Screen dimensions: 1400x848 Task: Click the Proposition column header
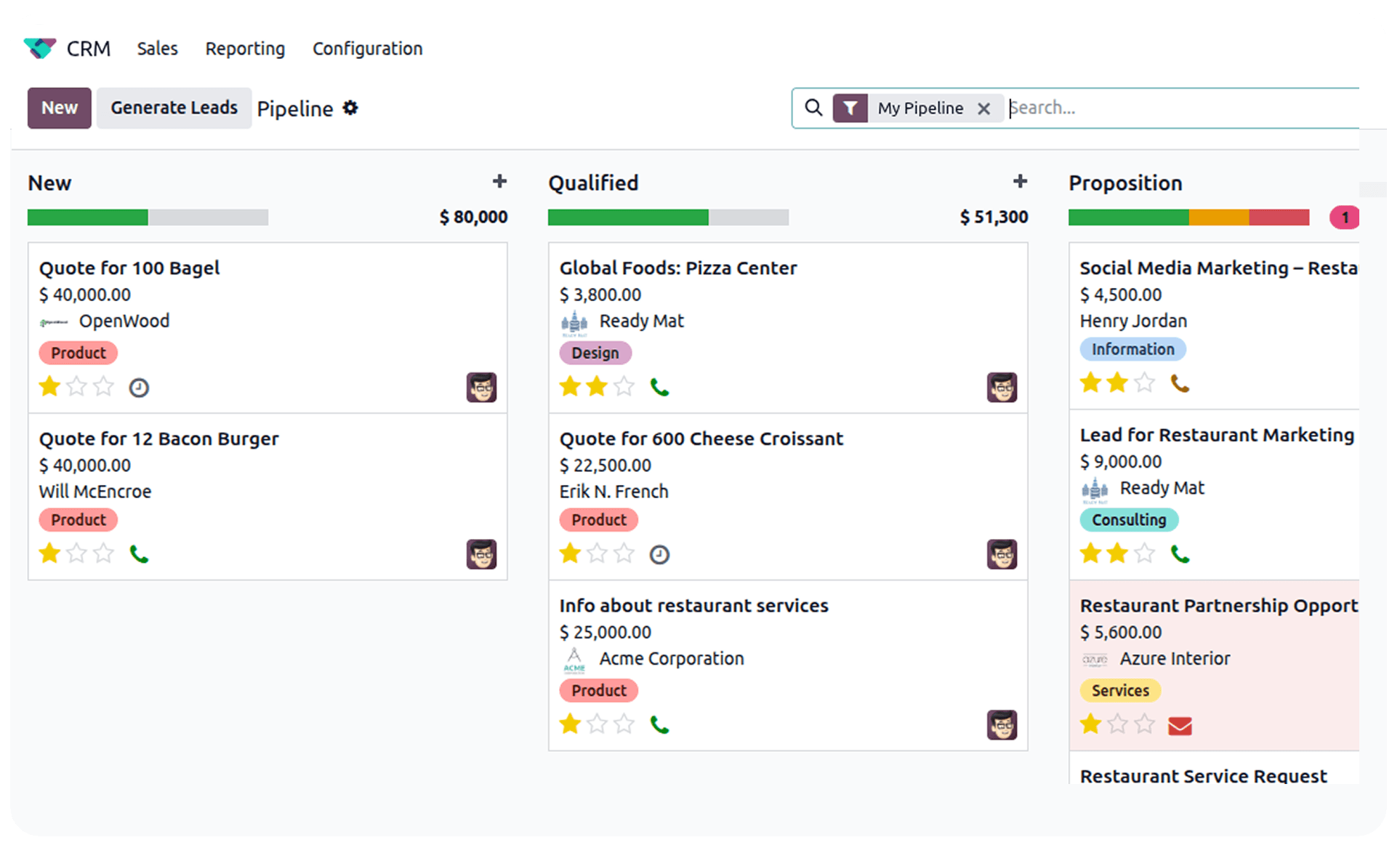pos(1125,183)
